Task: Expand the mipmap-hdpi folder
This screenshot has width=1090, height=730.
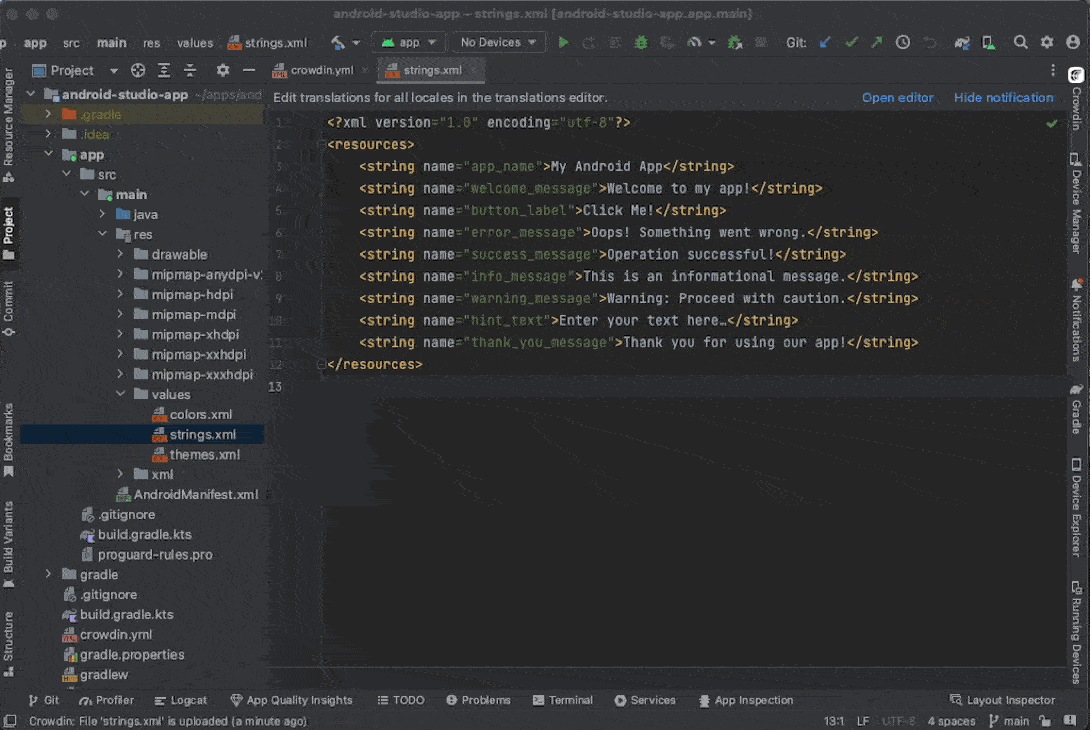Action: coord(120,295)
